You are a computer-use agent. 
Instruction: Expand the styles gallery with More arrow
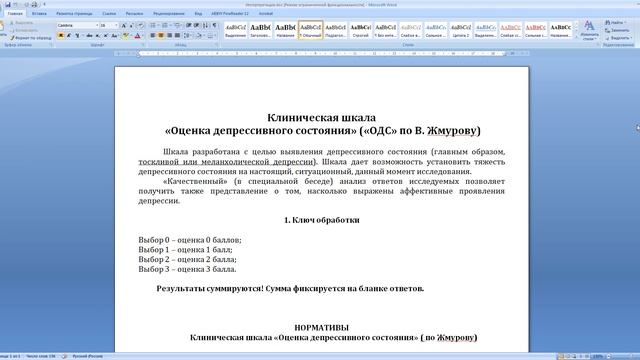(576, 37)
